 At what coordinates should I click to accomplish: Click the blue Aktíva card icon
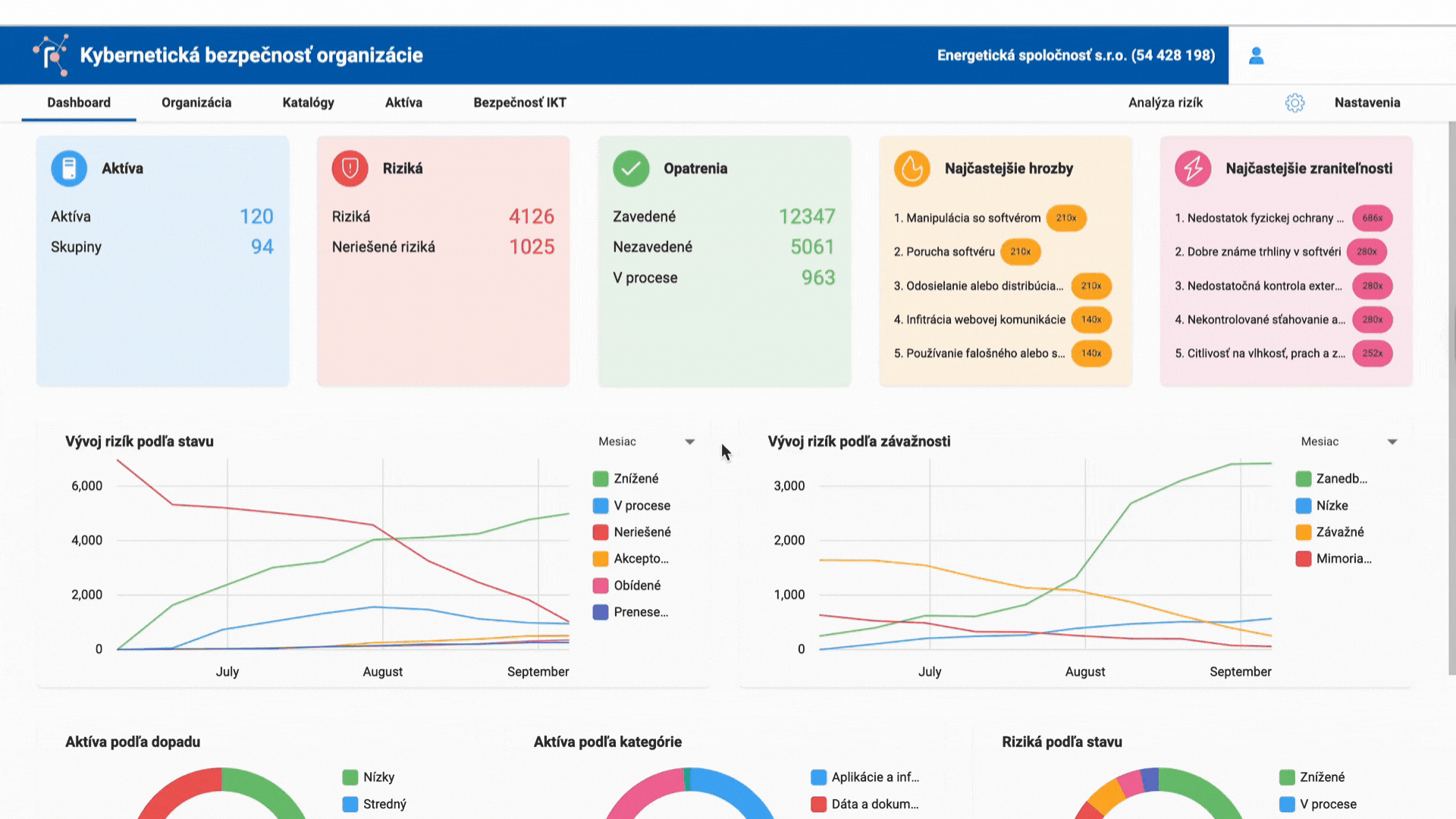pos(69,168)
